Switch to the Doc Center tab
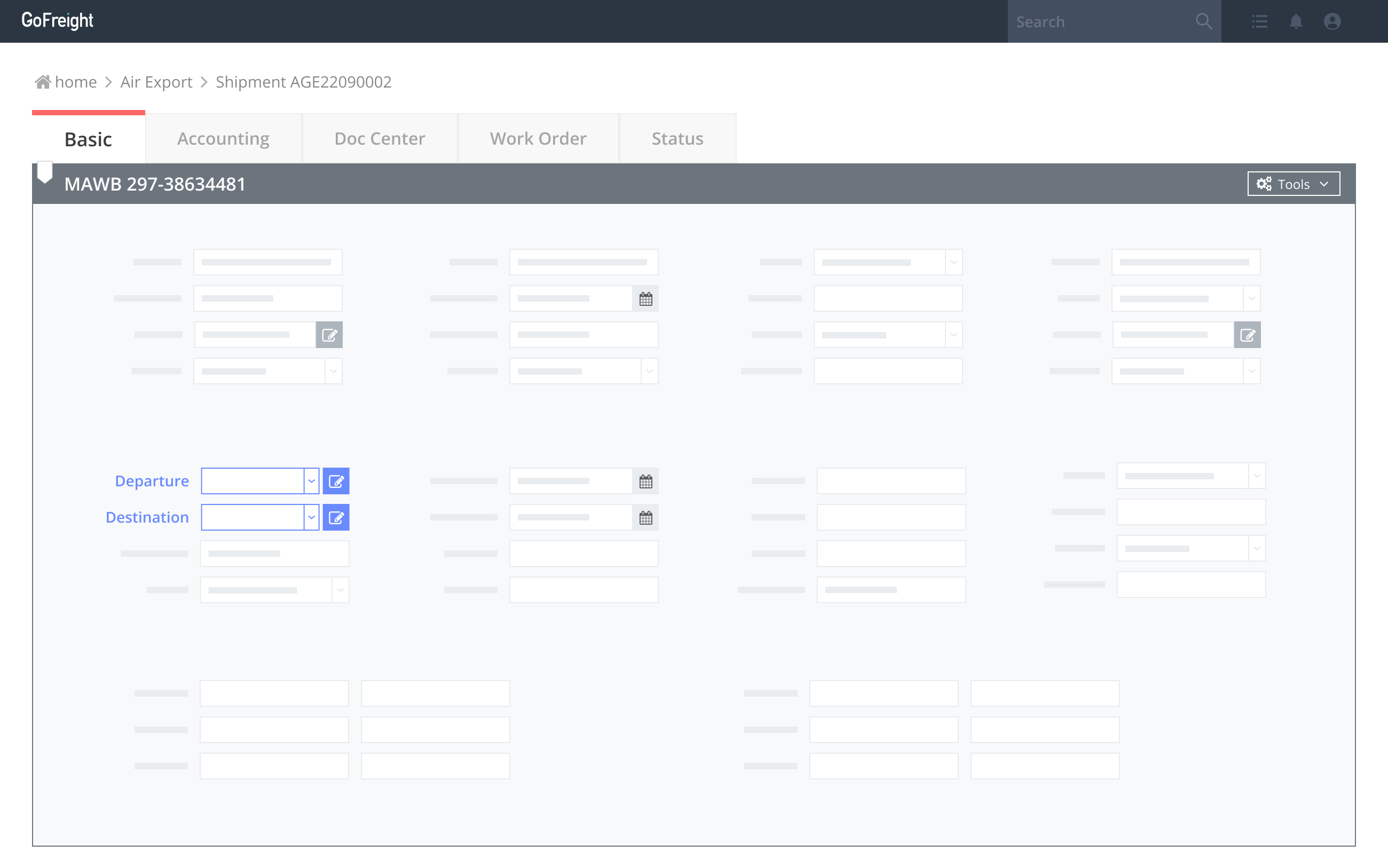The width and height of the screenshot is (1388, 868). point(380,138)
